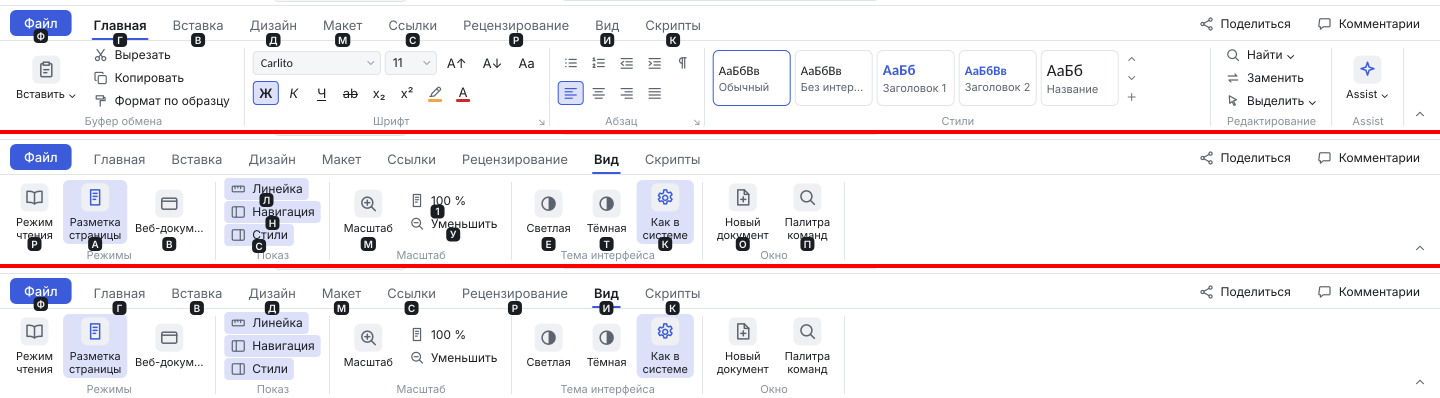Image resolution: width=1440 pixels, height=398 pixels.
Task: Open the Aa change case option
Action: (x=527, y=63)
